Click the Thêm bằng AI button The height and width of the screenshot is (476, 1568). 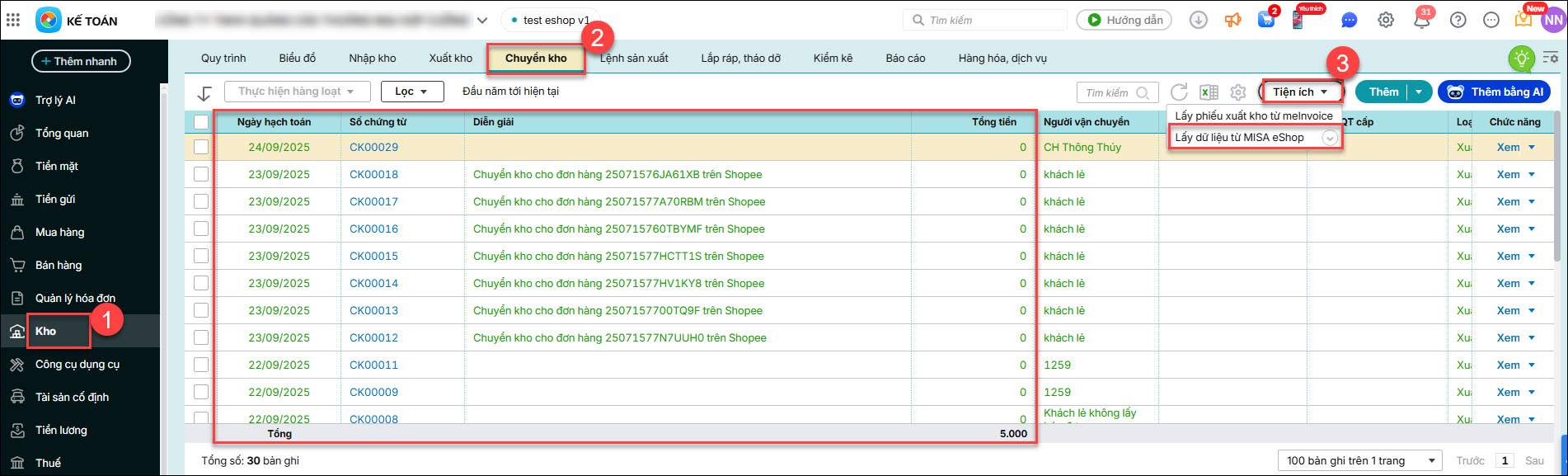click(x=1495, y=92)
